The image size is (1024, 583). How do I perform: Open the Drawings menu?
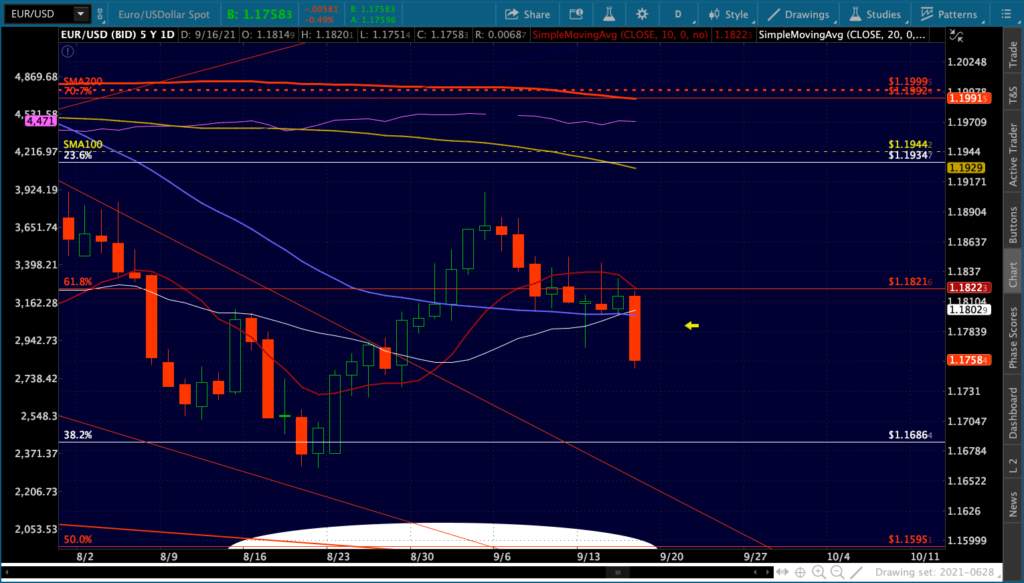pyautogui.click(x=798, y=14)
